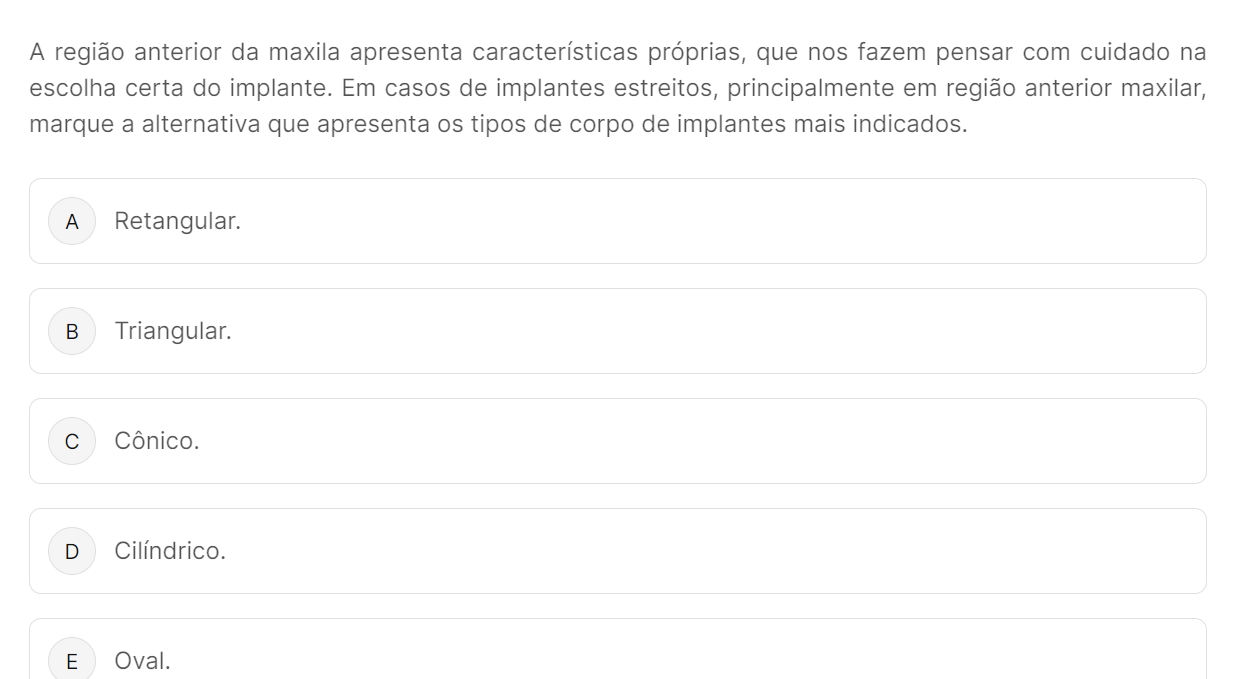Choose the answer text 'Oval.'
1238x679 pixels.
143,661
